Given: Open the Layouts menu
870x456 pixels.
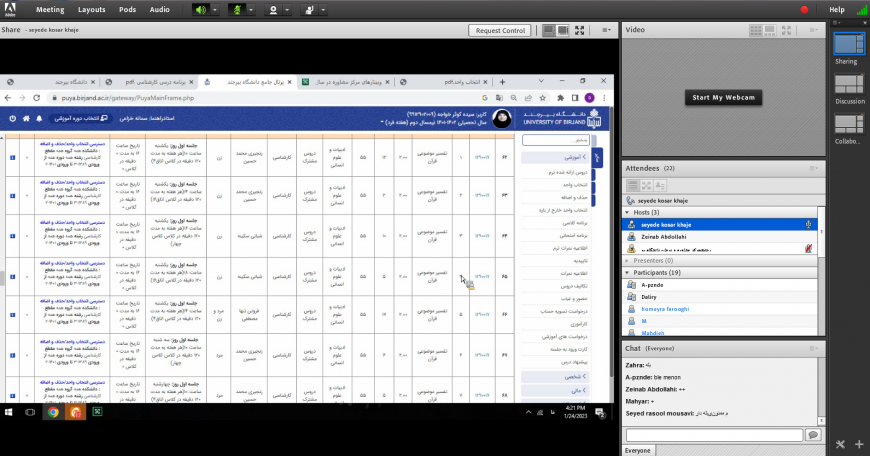Looking at the screenshot, I should (x=92, y=9).
